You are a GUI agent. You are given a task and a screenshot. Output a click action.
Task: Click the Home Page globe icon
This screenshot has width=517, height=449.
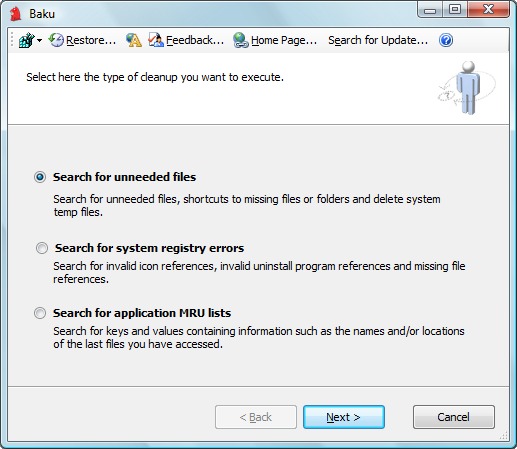[x=240, y=40]
